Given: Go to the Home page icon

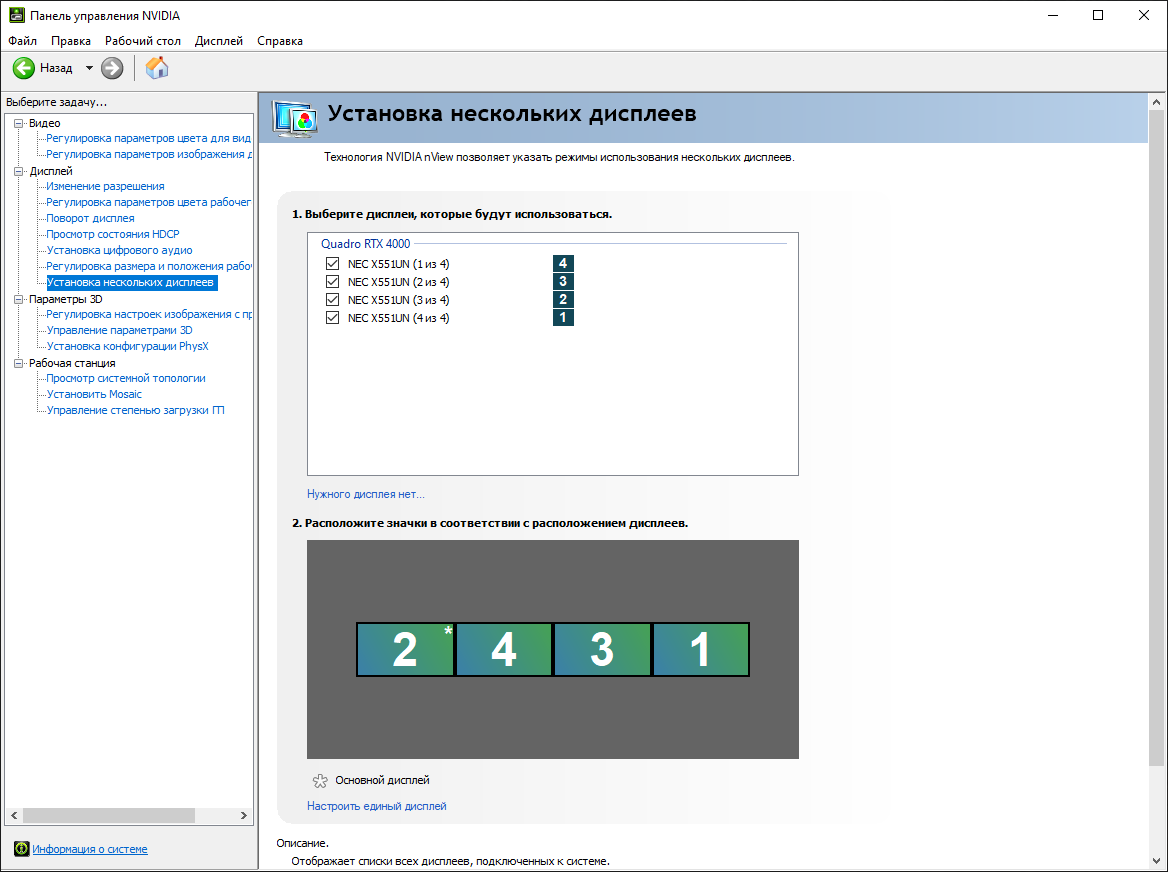Looking at the screenshot, I should [156, 69].
